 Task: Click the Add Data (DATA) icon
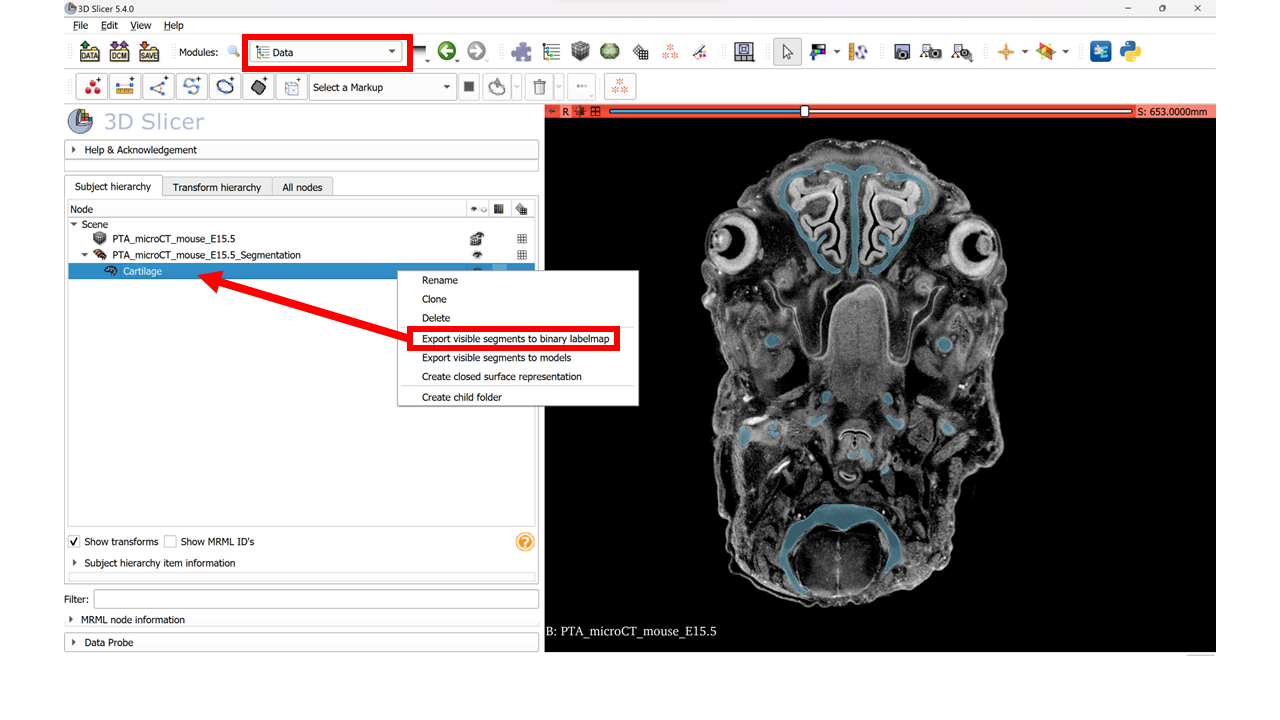90,52
